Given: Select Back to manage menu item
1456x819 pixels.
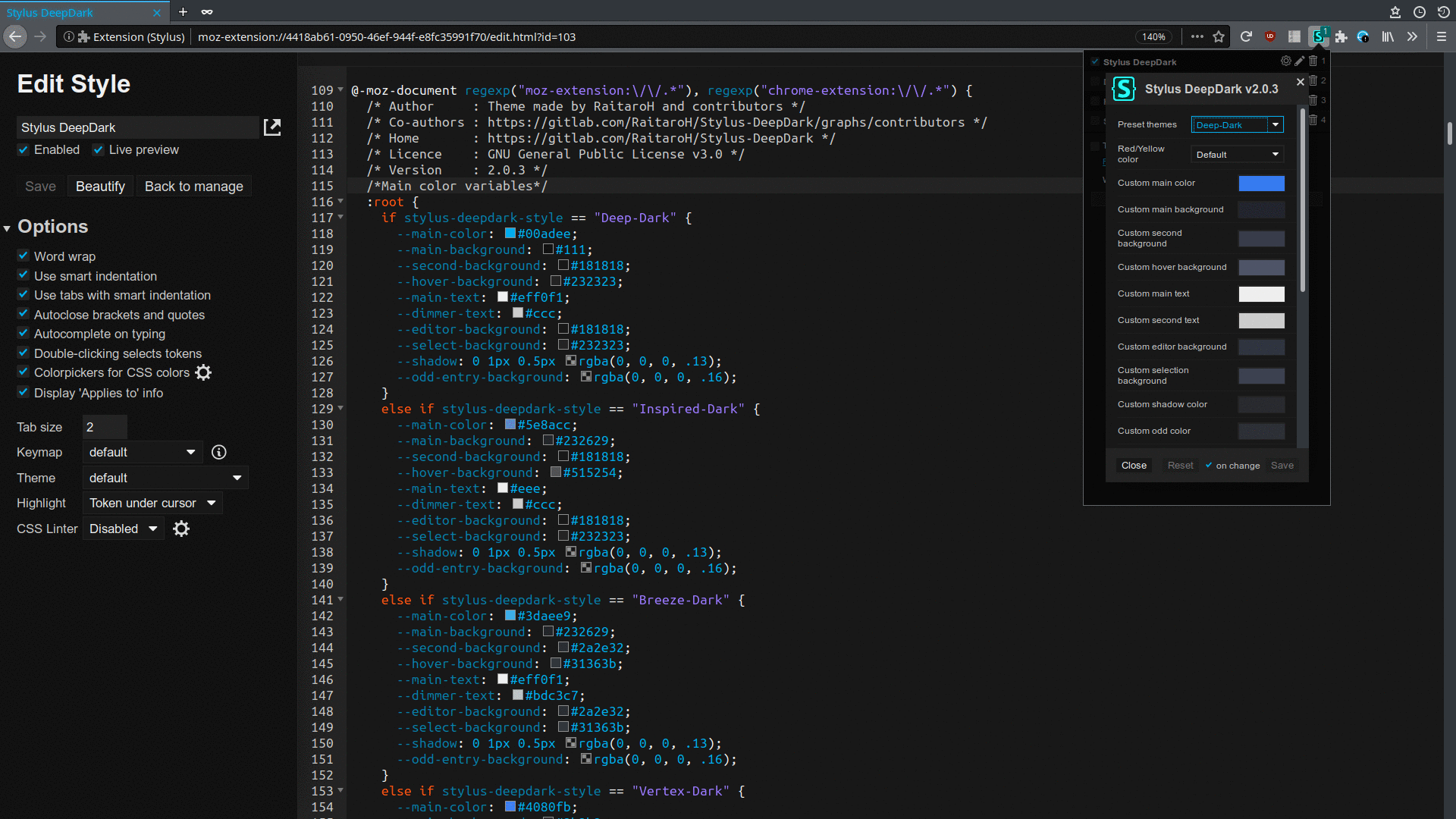Looking at the screenshot, I should coord(194,186).
